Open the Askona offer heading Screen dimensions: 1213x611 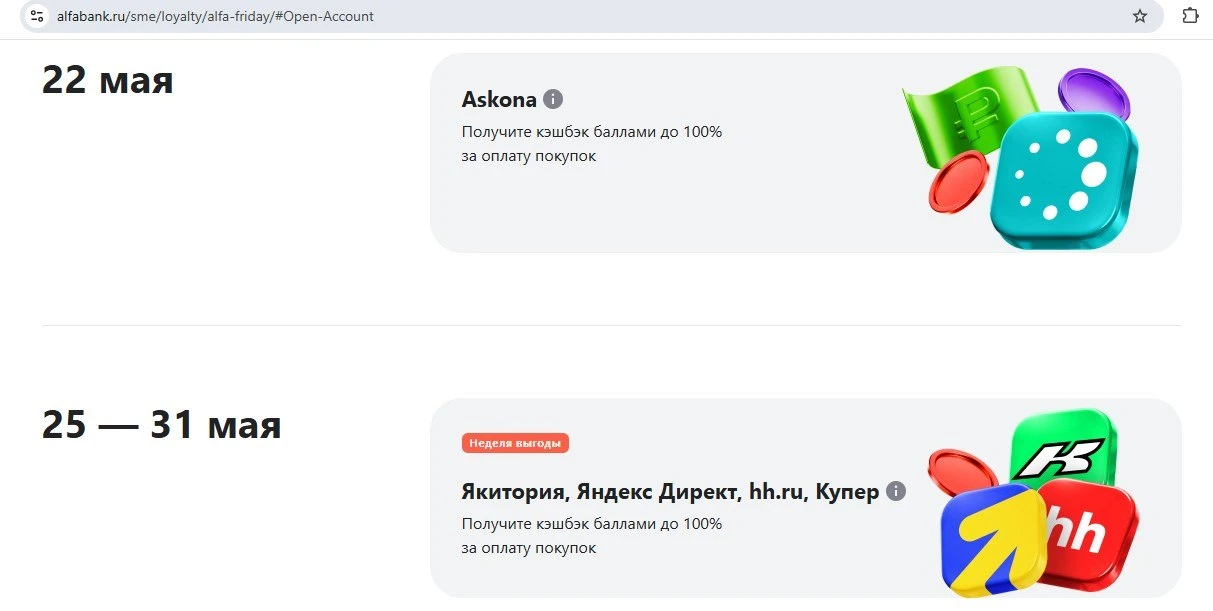[x=499, y=99]
